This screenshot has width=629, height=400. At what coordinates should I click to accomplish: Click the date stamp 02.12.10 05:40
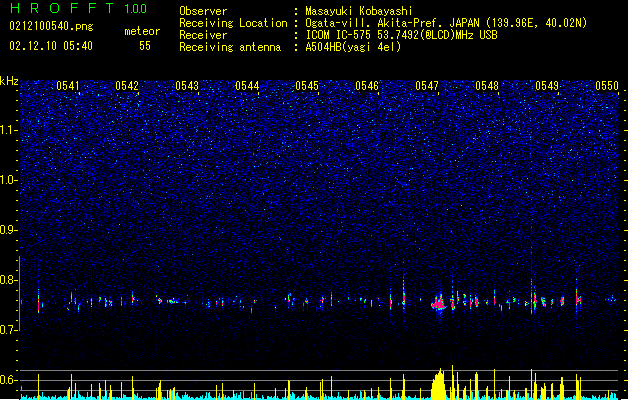(x=51, y=46)
